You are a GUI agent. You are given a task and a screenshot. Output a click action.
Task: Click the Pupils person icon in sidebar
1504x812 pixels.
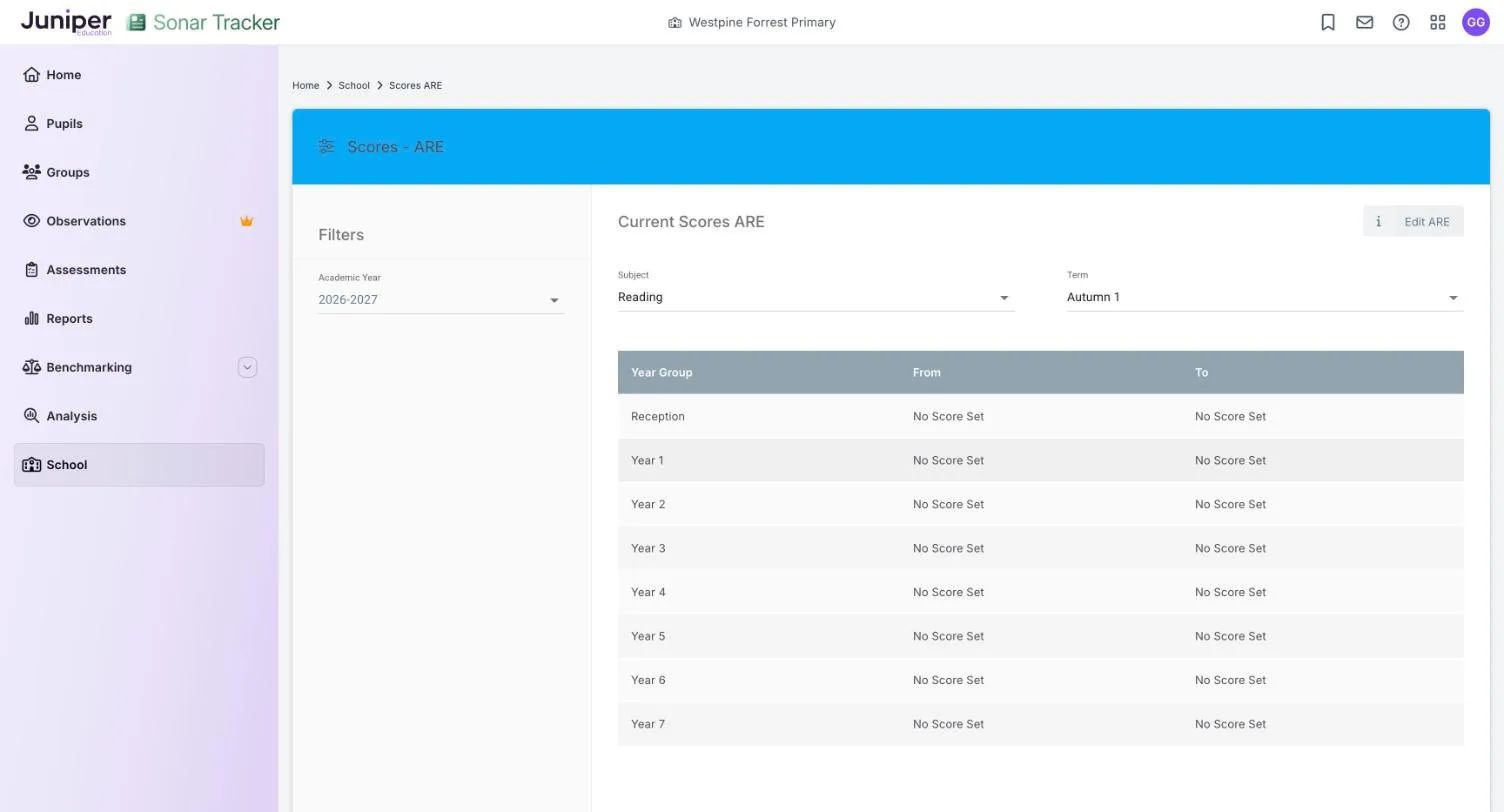31,124
